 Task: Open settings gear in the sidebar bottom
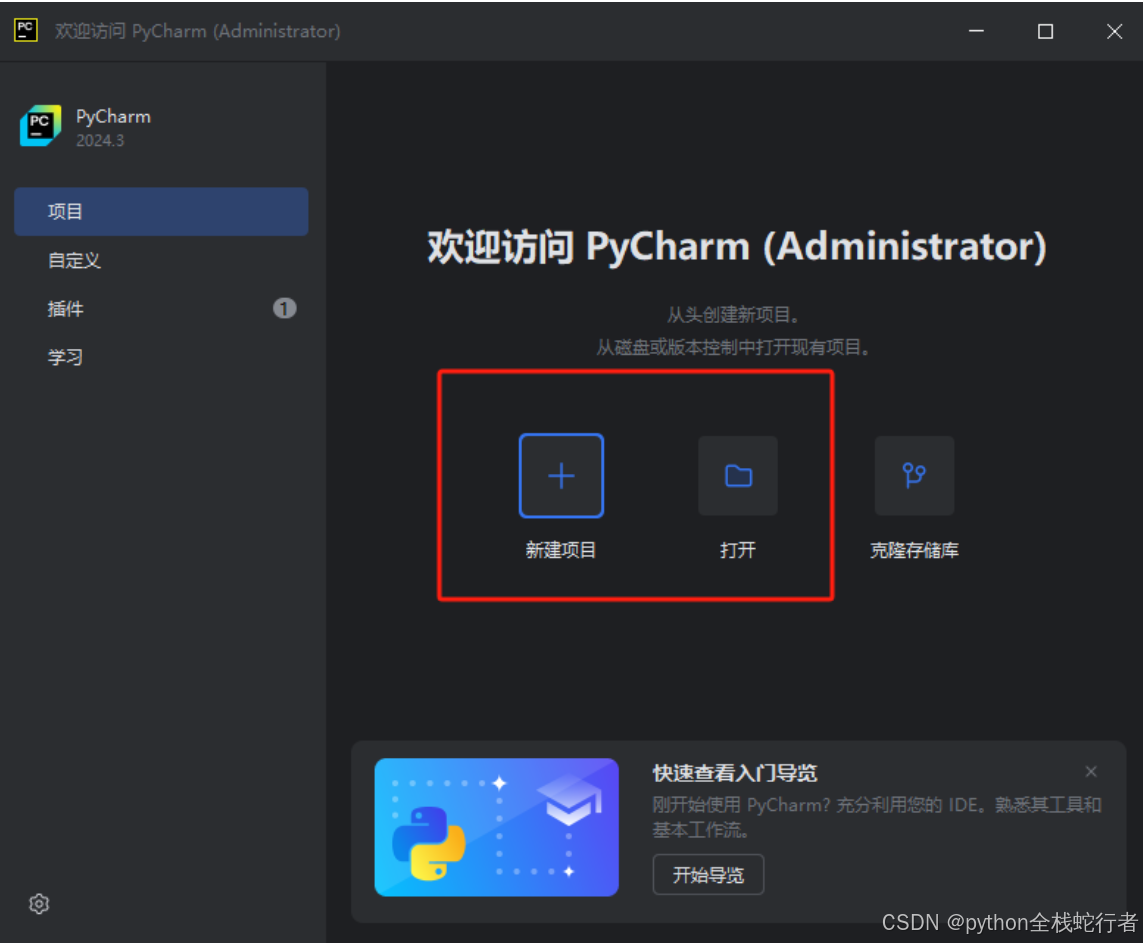pos(39,904)
